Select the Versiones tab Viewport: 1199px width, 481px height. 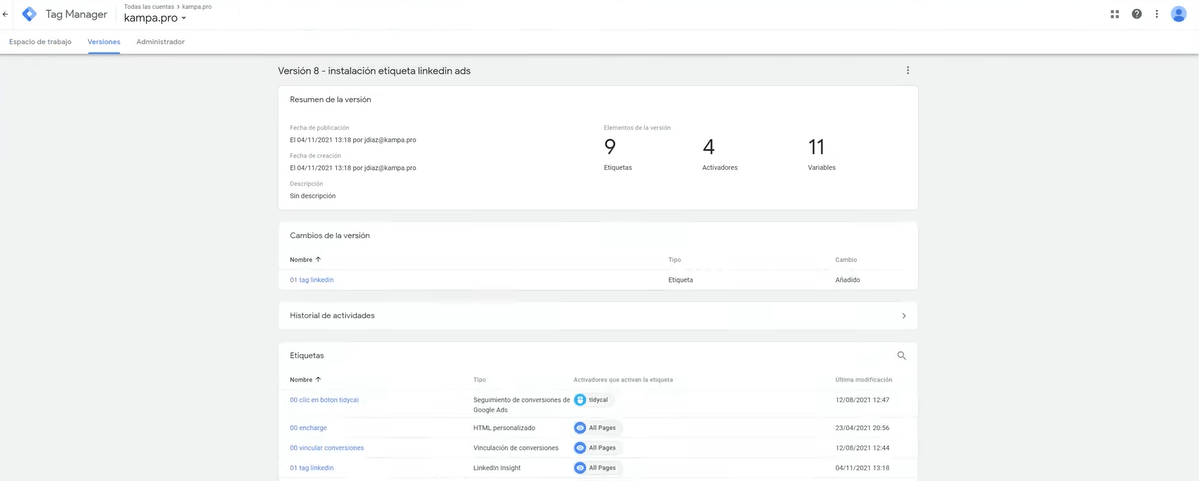click(104, 42)
